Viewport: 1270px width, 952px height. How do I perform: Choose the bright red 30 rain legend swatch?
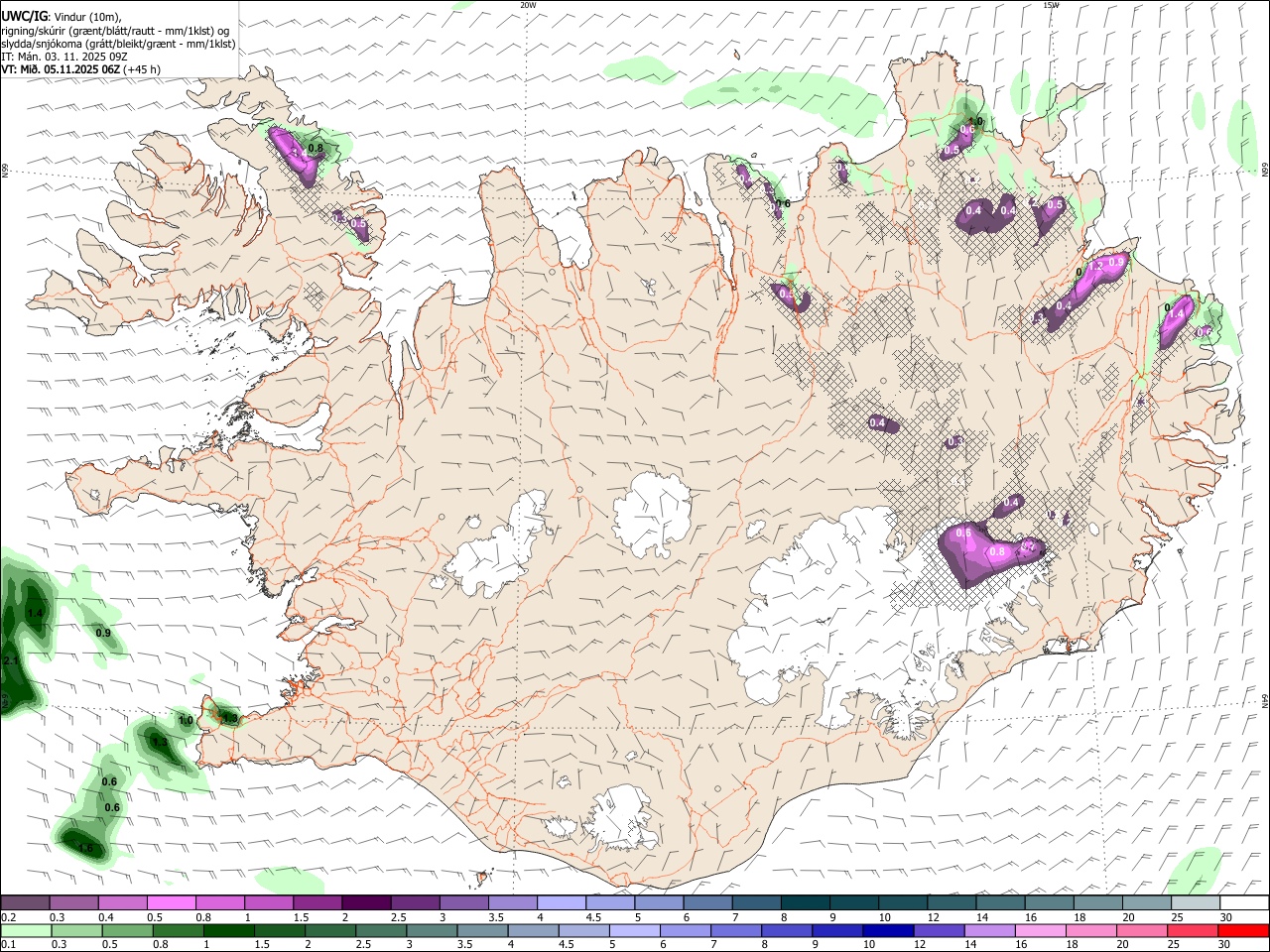[1243, 931]
